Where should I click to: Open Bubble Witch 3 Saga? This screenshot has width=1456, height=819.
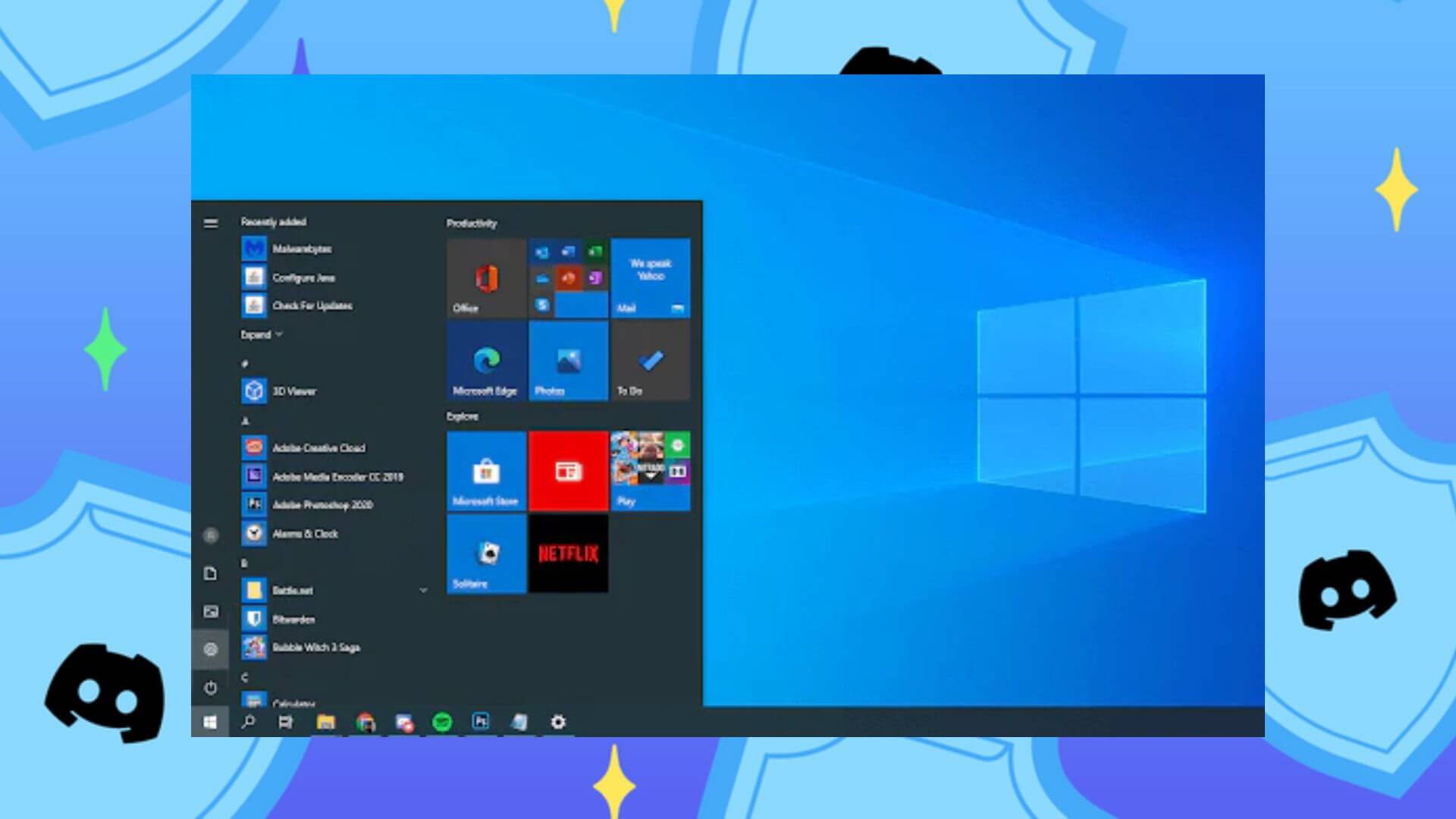point(301,648)
